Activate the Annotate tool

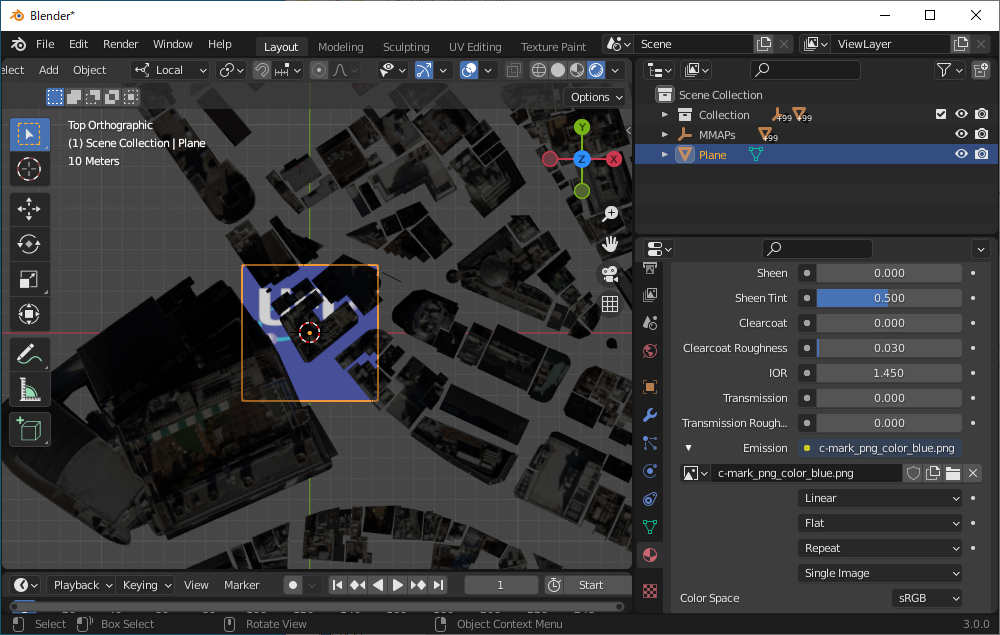(x=29, y=354)
